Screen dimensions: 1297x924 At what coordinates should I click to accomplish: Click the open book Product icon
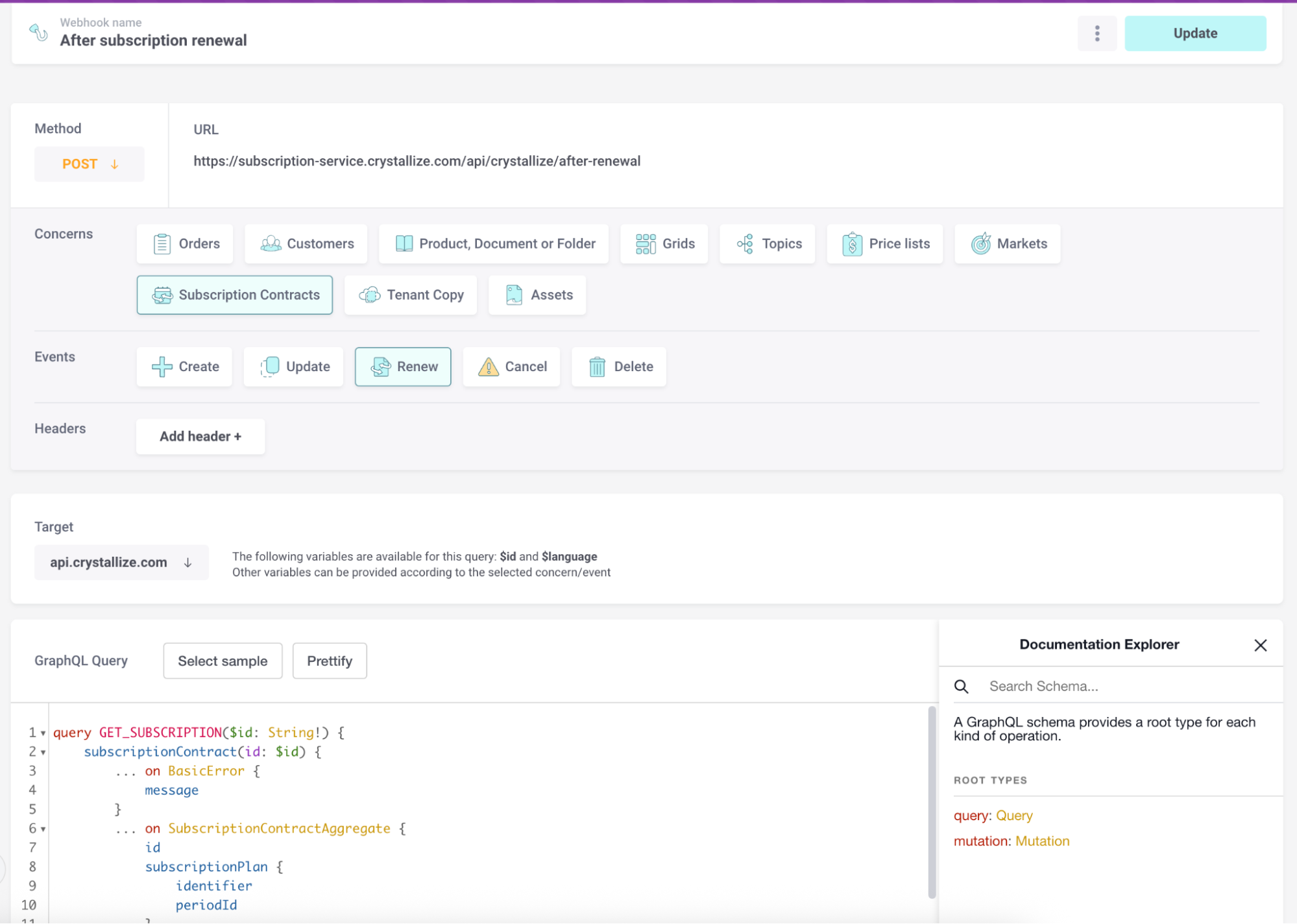point(404,243)
